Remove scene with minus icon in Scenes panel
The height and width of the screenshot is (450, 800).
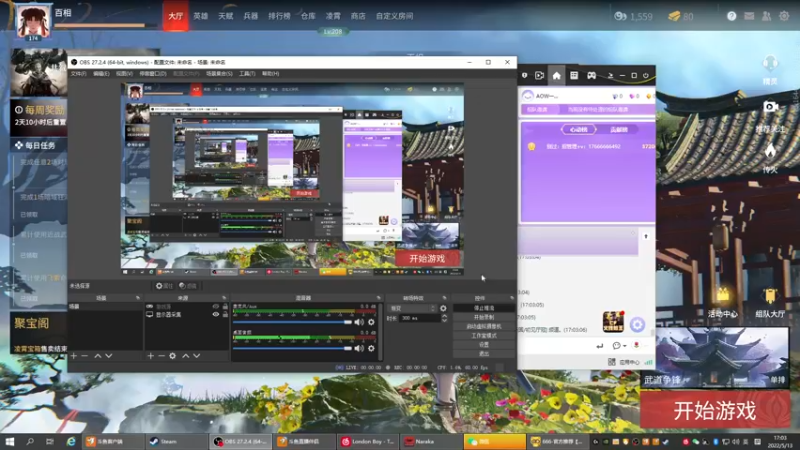(85, 356)
